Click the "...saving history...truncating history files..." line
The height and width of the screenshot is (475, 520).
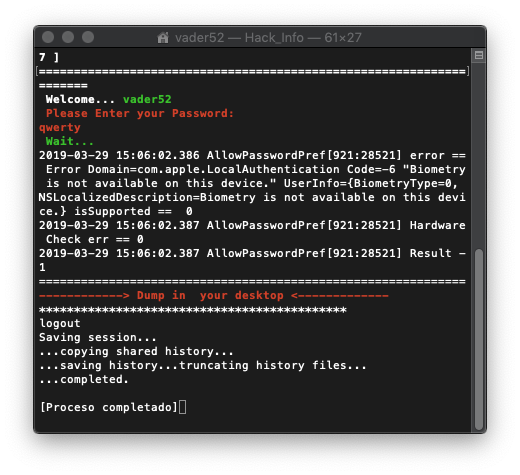[x=203, y=365]
